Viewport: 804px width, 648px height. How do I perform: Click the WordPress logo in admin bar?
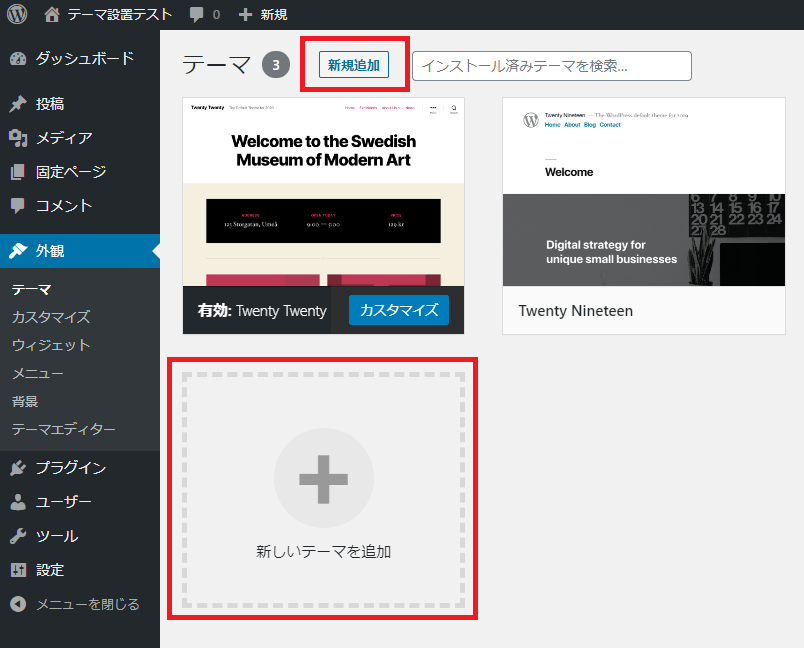click(17, 15)
